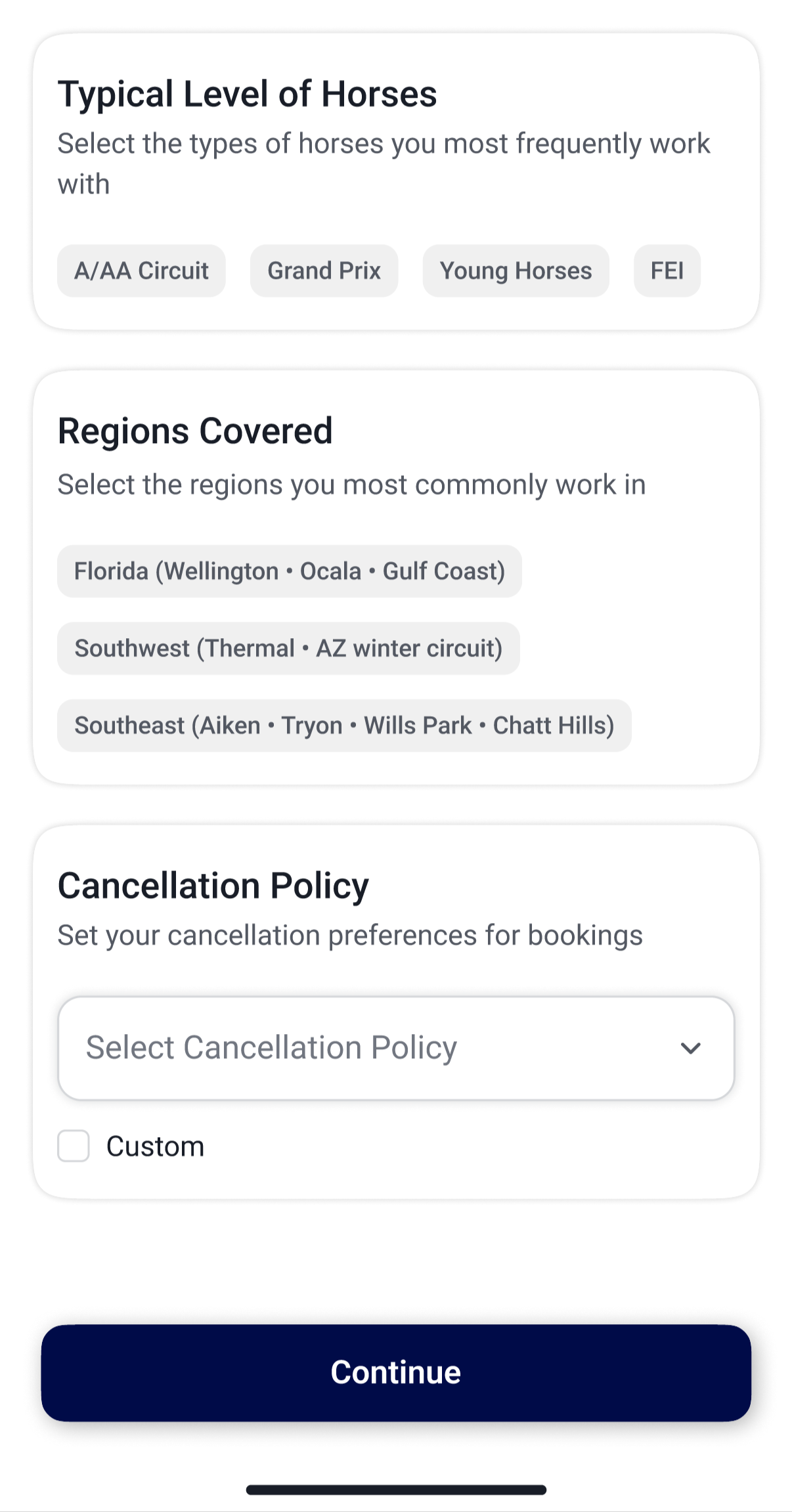Pick the Florida region chip
Image resolution: width=792 pixels, height=1512 pixels.
pos(289,571)
